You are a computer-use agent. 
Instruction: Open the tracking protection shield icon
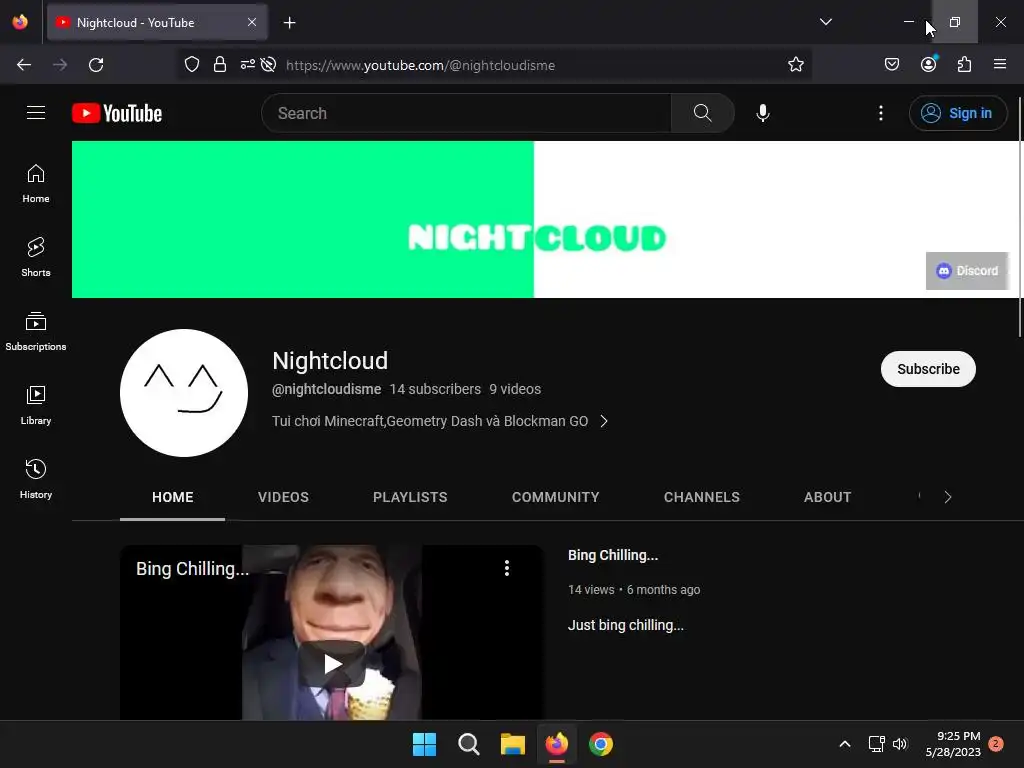pos(191,65)
